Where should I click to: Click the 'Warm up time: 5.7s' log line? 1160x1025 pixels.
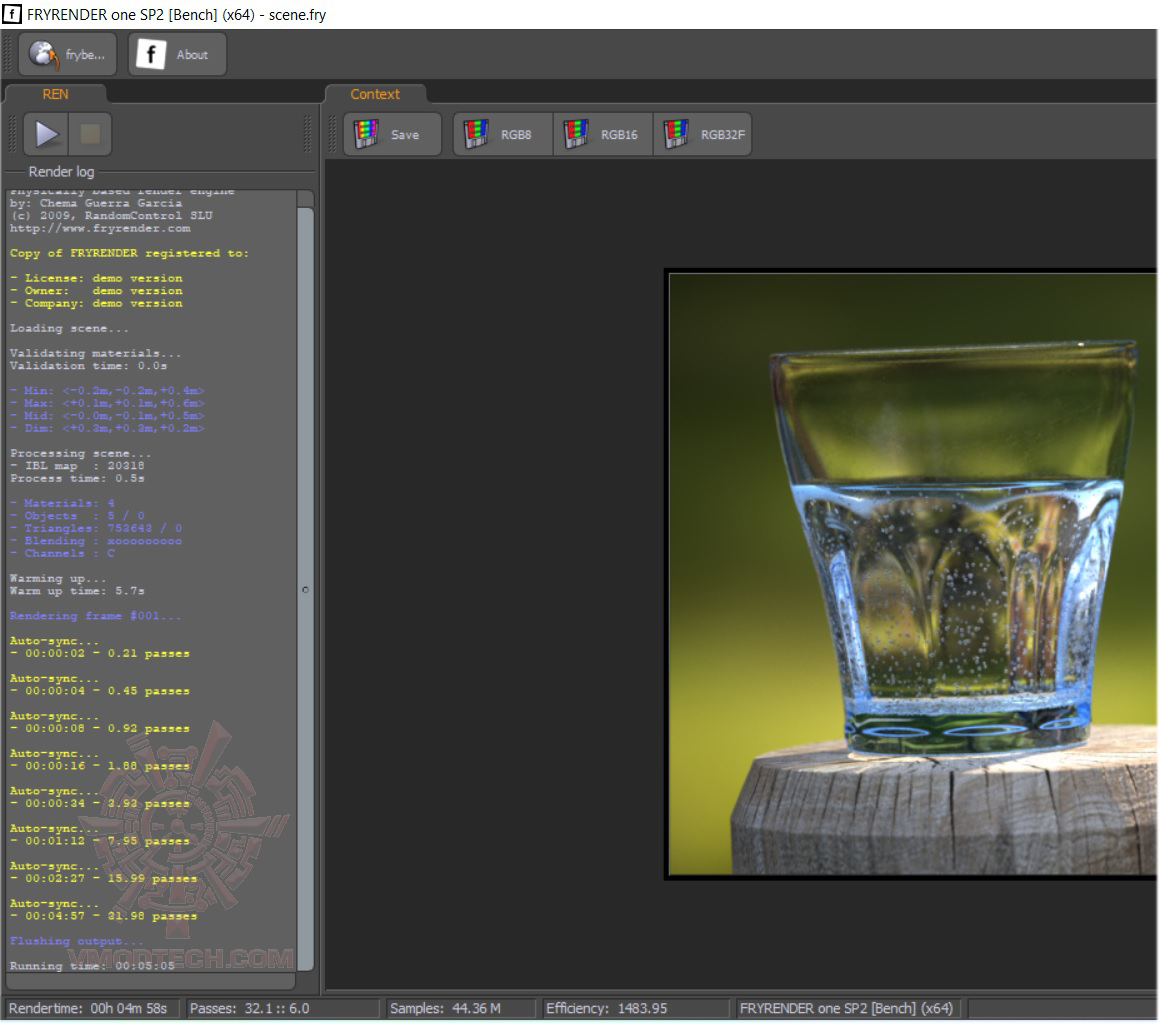(78, 591)
